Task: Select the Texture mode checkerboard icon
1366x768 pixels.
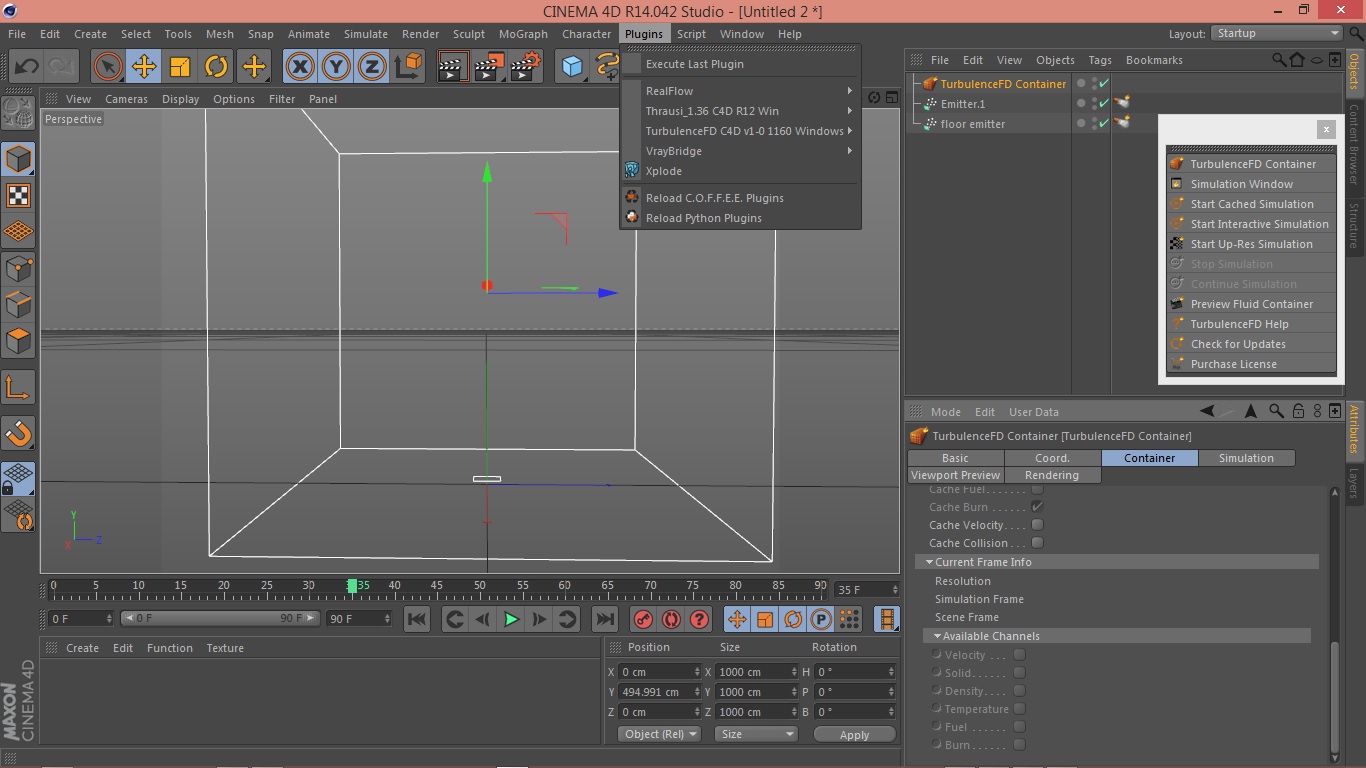Action: pos(18,195)
